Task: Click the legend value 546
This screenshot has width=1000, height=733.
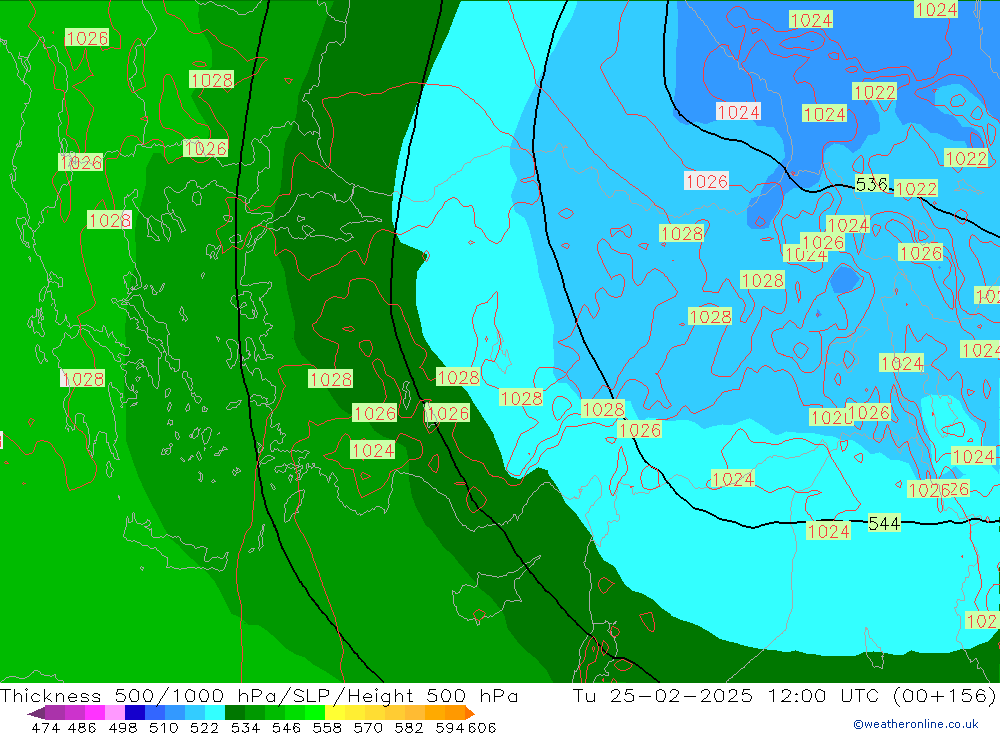Action: 286,727
